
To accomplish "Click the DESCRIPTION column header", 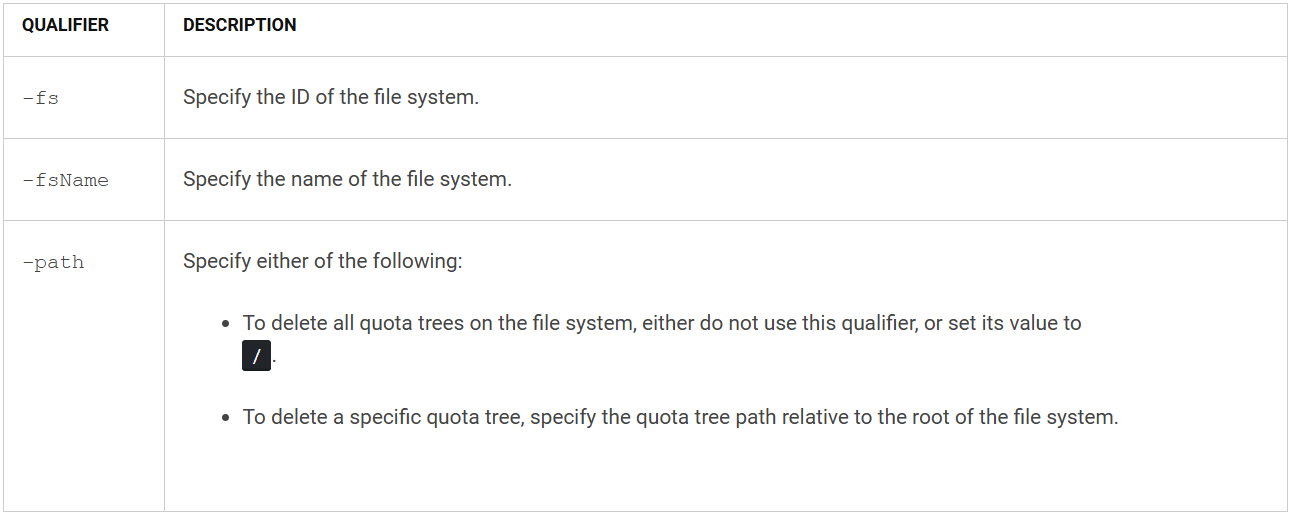I will tap(239, 26).
